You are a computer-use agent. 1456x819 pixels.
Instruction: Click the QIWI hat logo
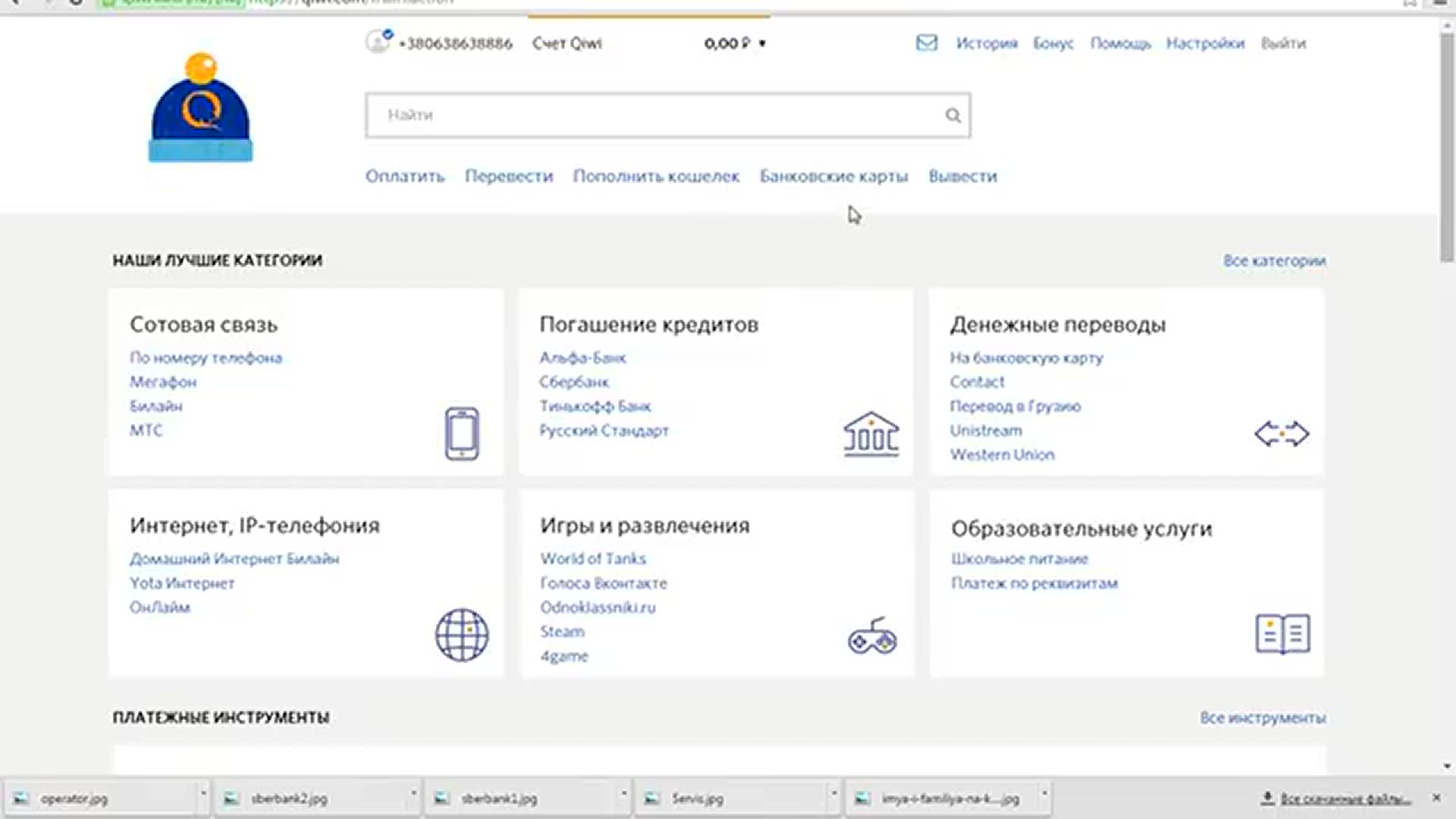point(201,107)
